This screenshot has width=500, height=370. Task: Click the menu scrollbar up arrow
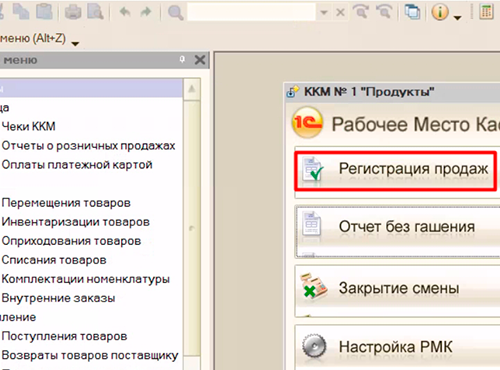[x=192, y=89]
